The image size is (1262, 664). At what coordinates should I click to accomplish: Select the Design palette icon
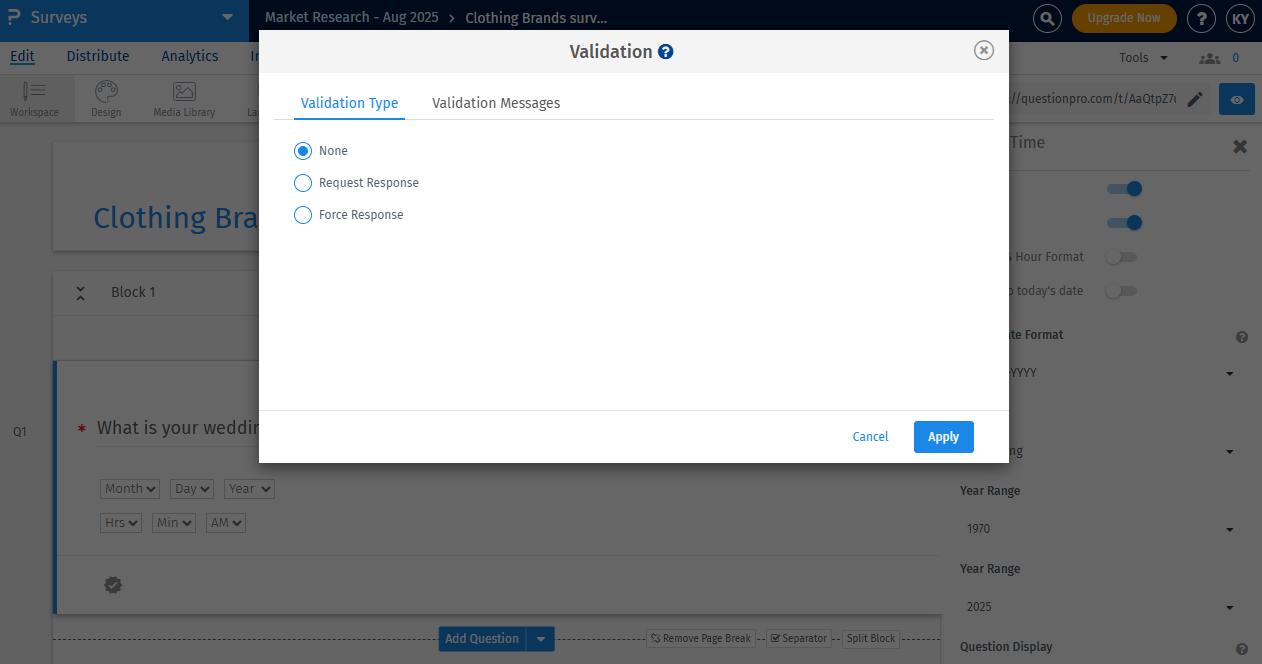click(x=105, y=91)
